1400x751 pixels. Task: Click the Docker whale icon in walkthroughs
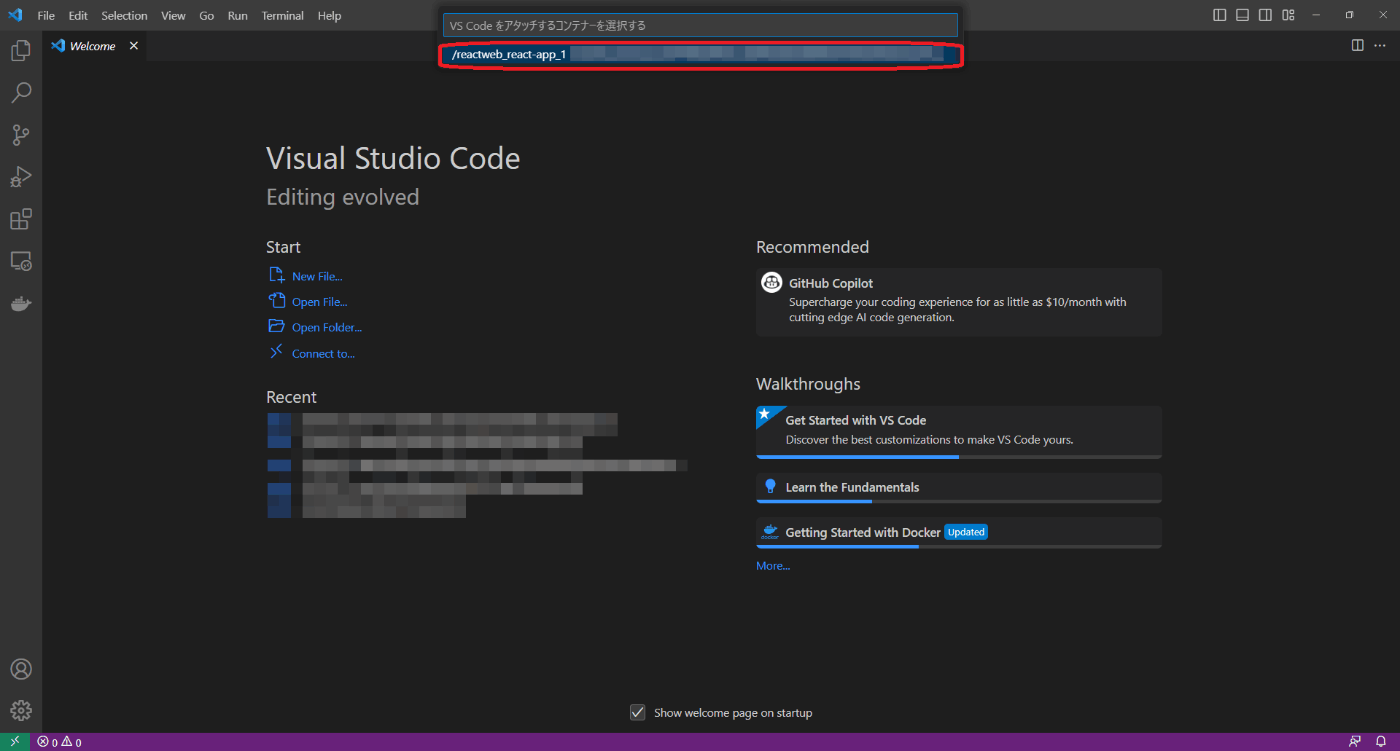click(769, 532)
